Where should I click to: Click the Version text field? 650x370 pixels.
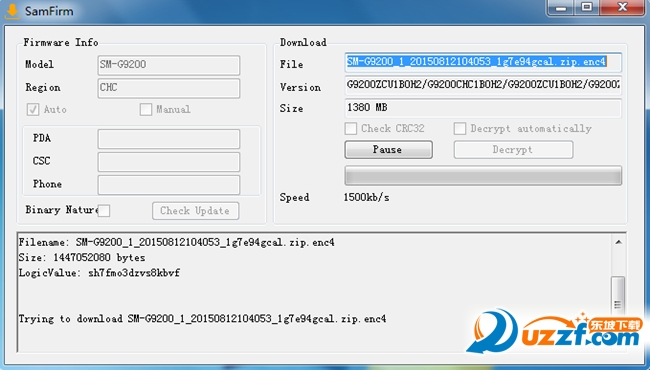point(483,85)
